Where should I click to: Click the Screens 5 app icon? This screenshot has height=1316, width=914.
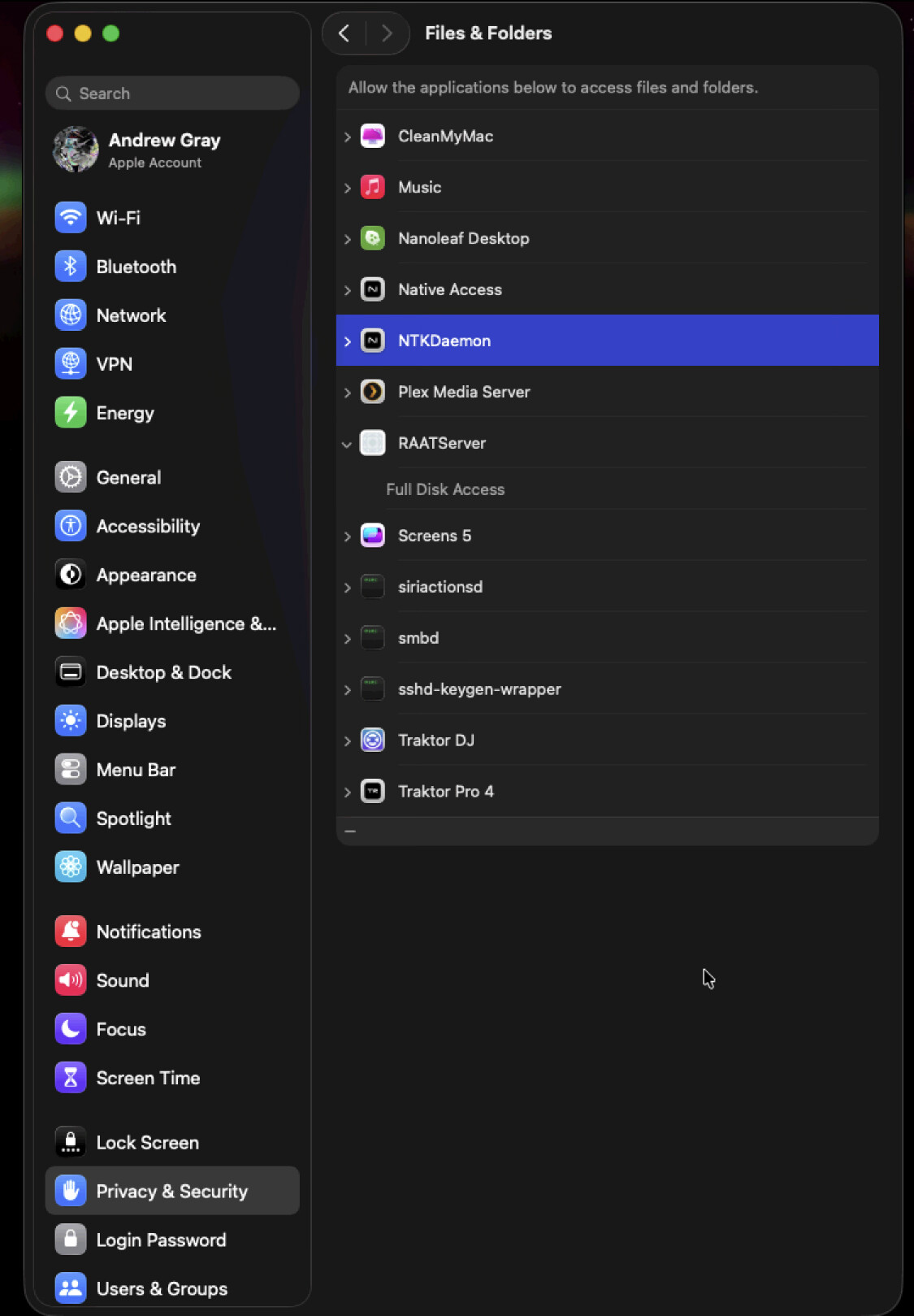pos(372,536)
